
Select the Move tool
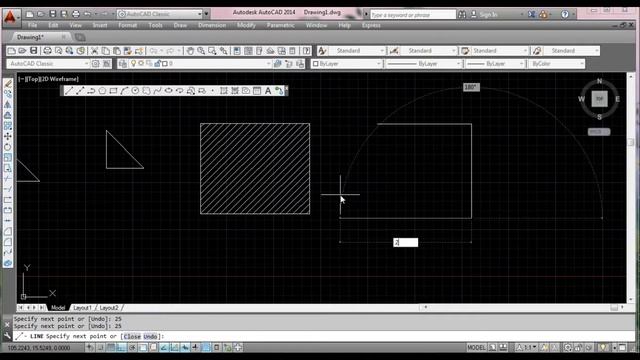pyautogui.click(x=8, y=136)
